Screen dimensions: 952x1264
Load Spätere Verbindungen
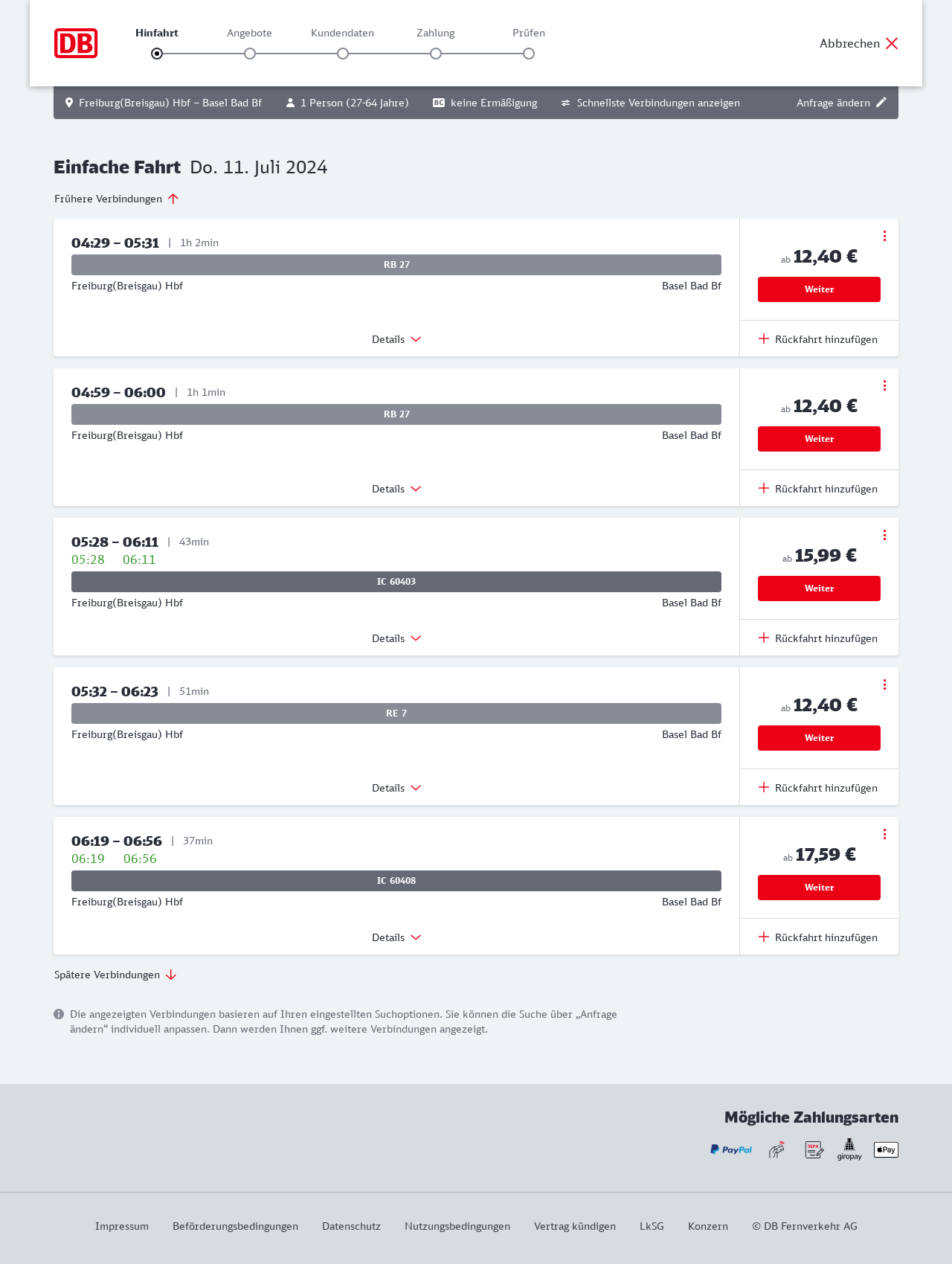click(x=115, y=975)
